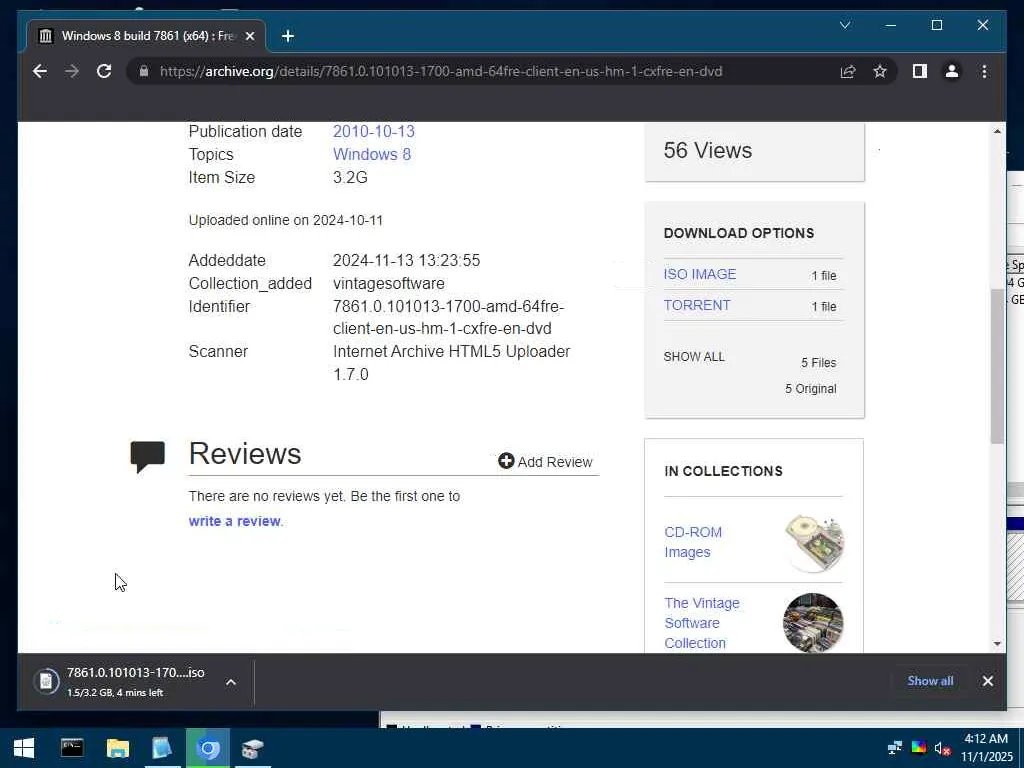The image size is (1024, 768).
Task: Click the vertical scrollbar thumb
Action: 997,366
